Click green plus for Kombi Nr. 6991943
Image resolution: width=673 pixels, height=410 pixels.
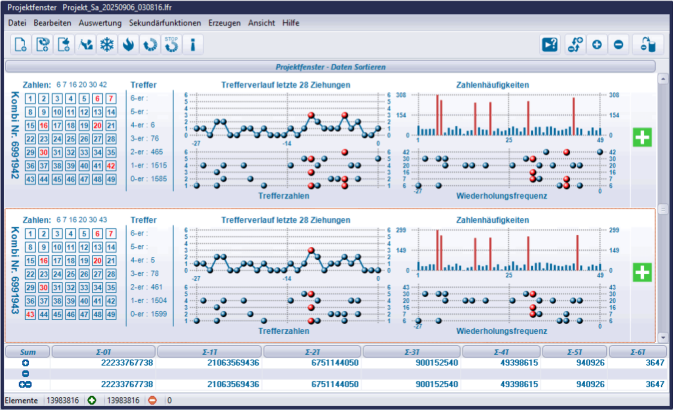pos(642,273)
